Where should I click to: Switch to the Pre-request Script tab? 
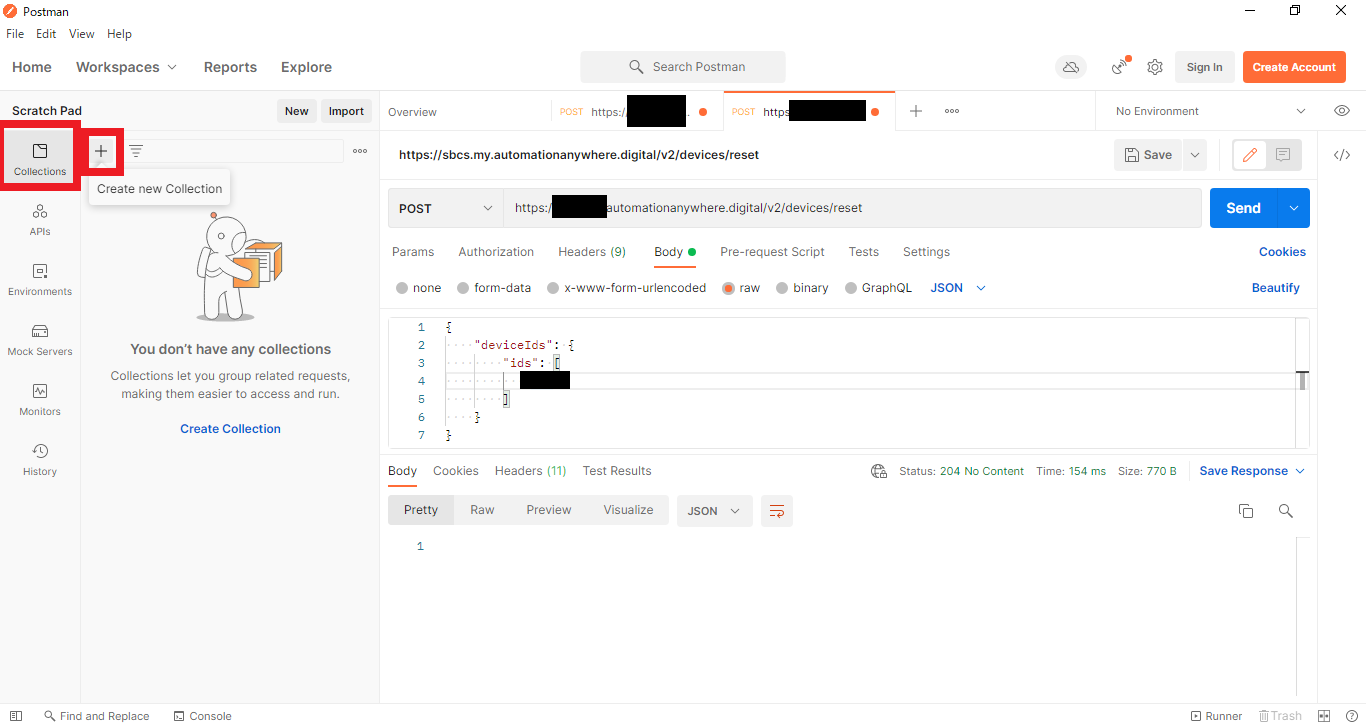772,252
